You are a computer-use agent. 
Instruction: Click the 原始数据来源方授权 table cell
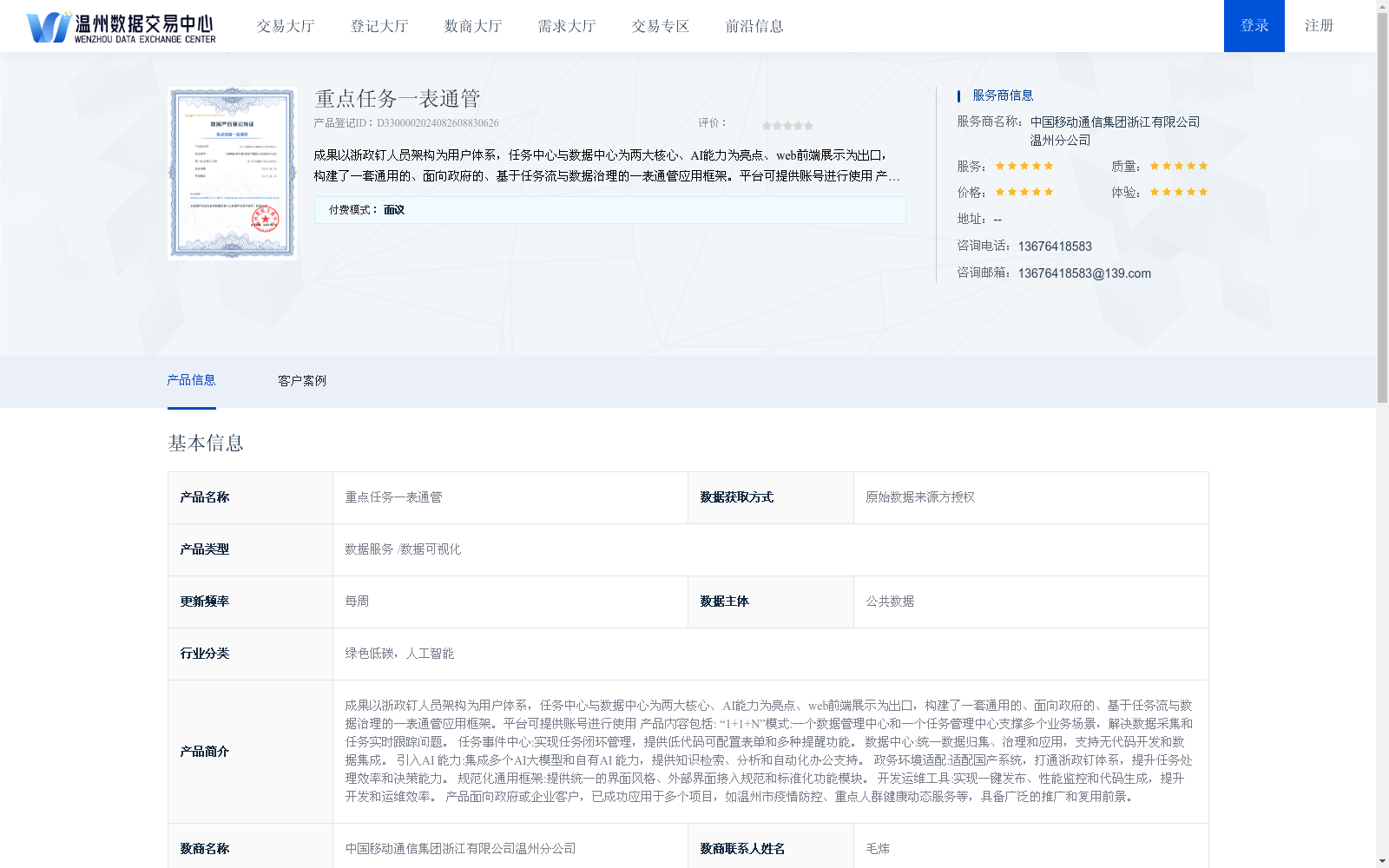(1030, 497)
